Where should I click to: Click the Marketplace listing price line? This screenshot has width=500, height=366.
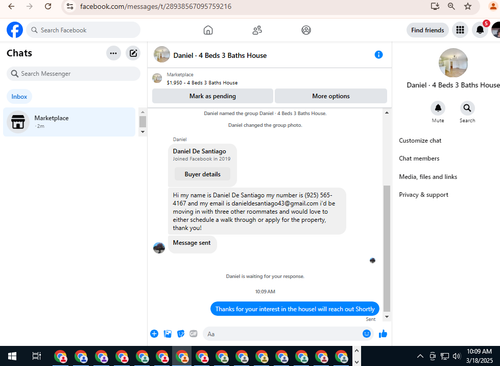tap(202, 83)
